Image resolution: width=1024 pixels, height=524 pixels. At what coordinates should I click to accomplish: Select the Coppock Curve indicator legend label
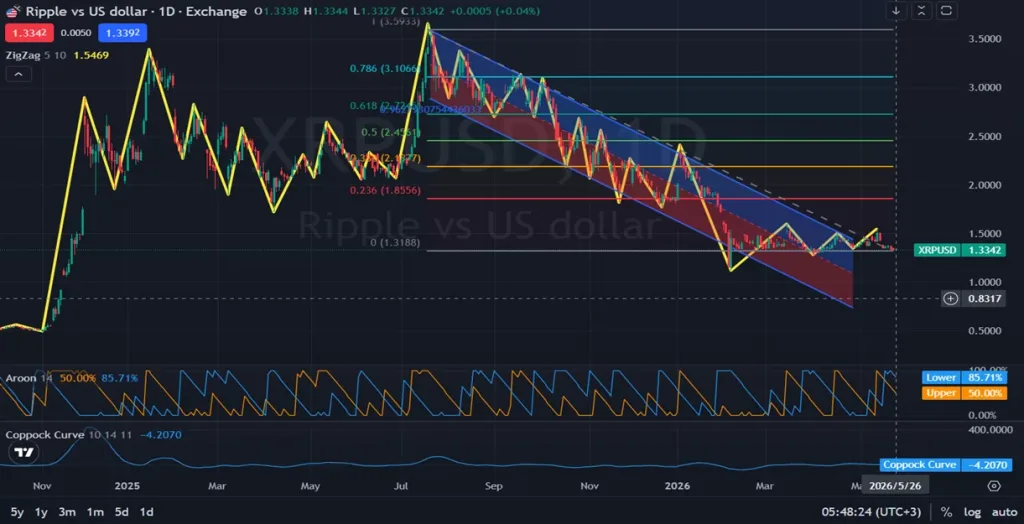click(44, 434)
